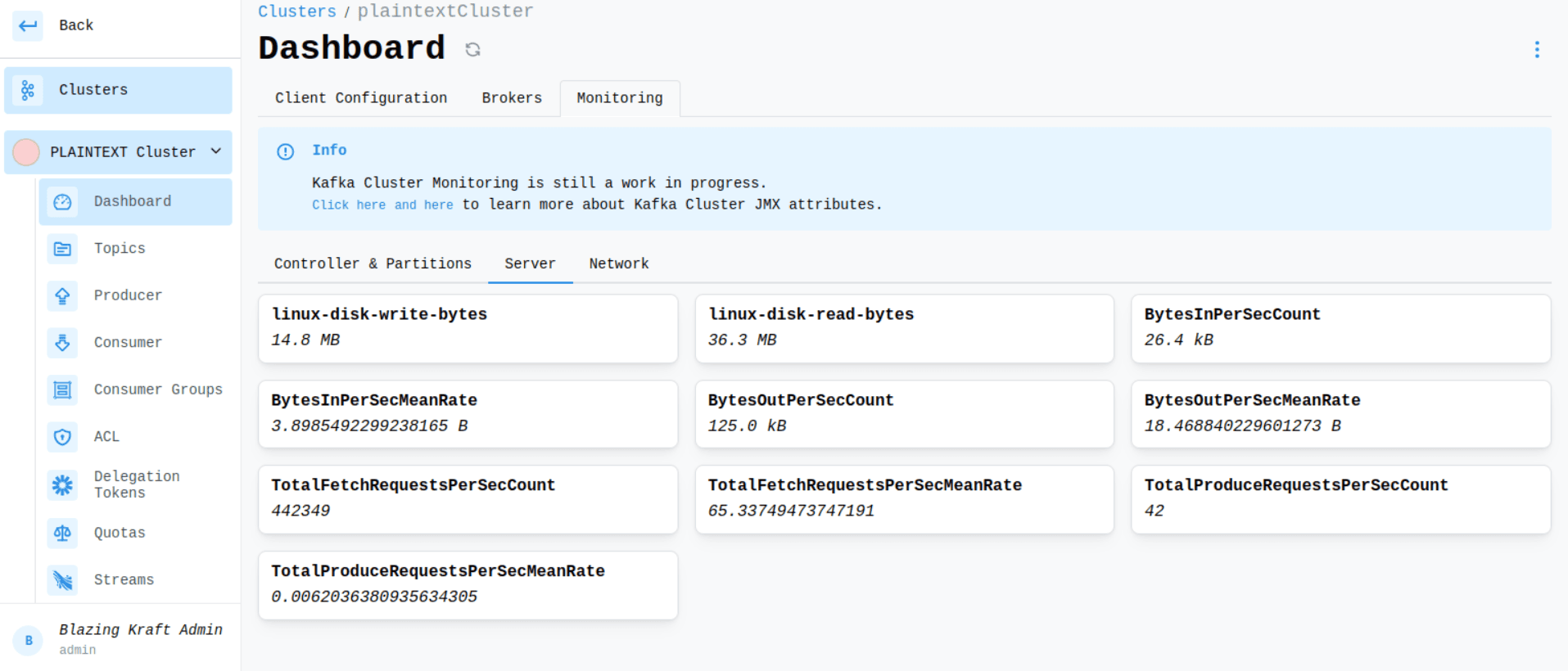
Task: Click the Streams icon in sidebar
Action: click(x=62, y=580)
